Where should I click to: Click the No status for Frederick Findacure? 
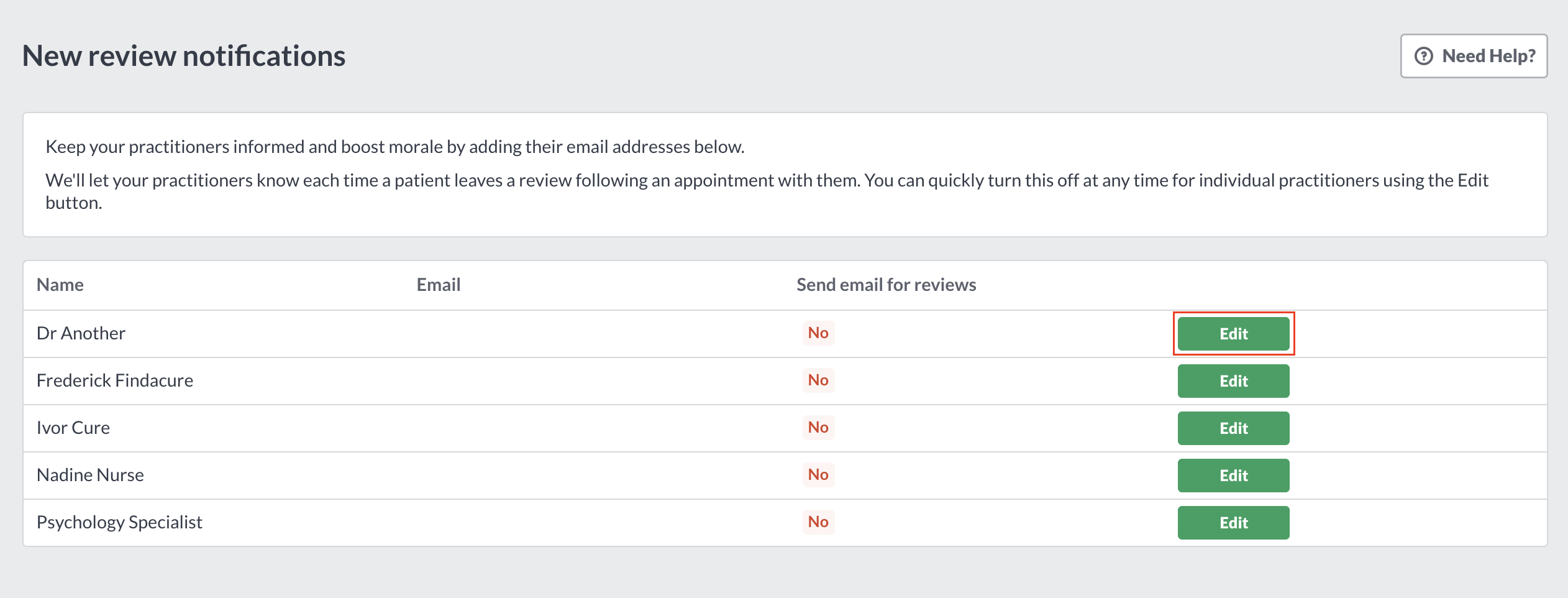pyautogui.click(x=818, y=380)
